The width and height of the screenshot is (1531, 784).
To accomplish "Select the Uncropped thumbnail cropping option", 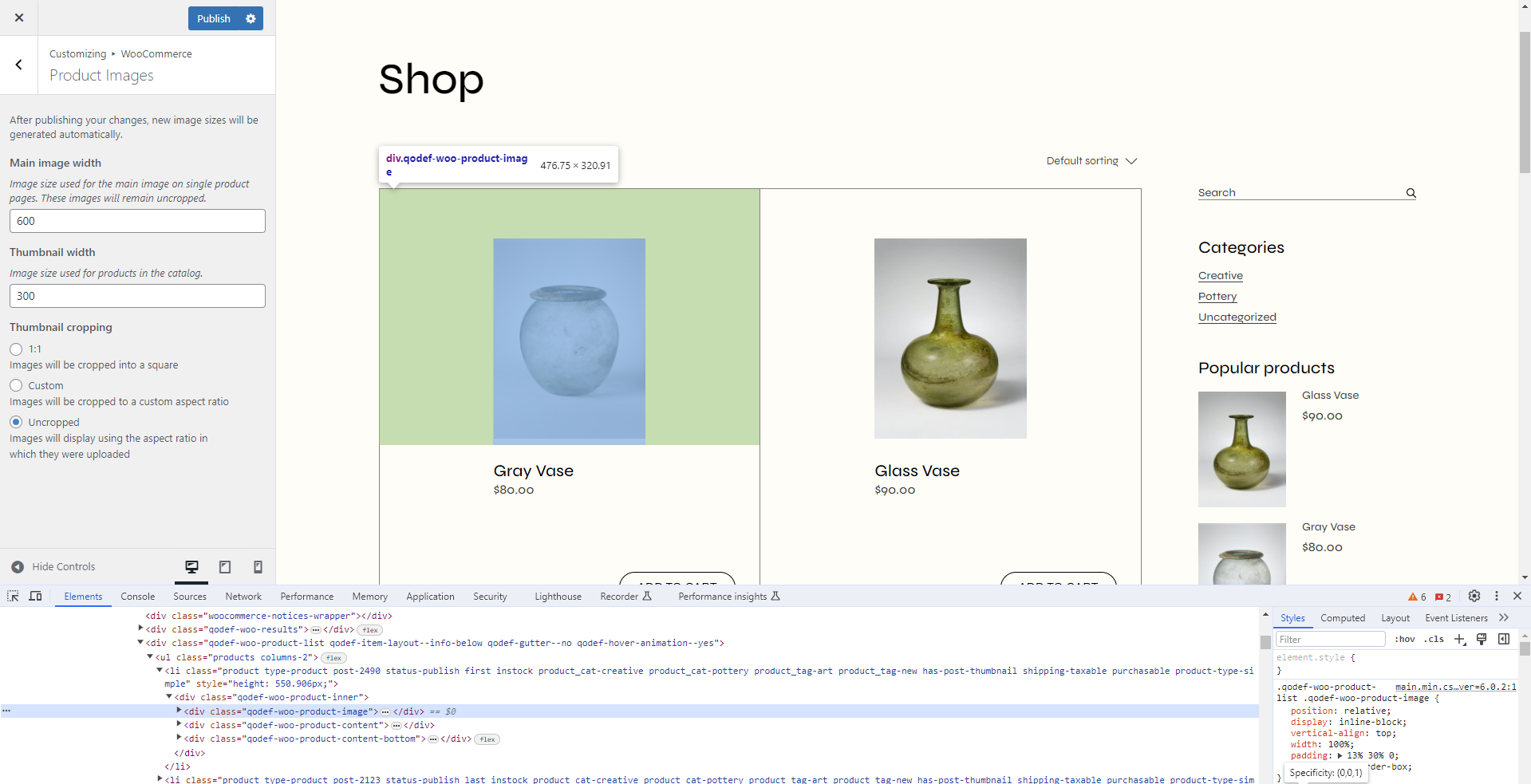I will (16, 422).
